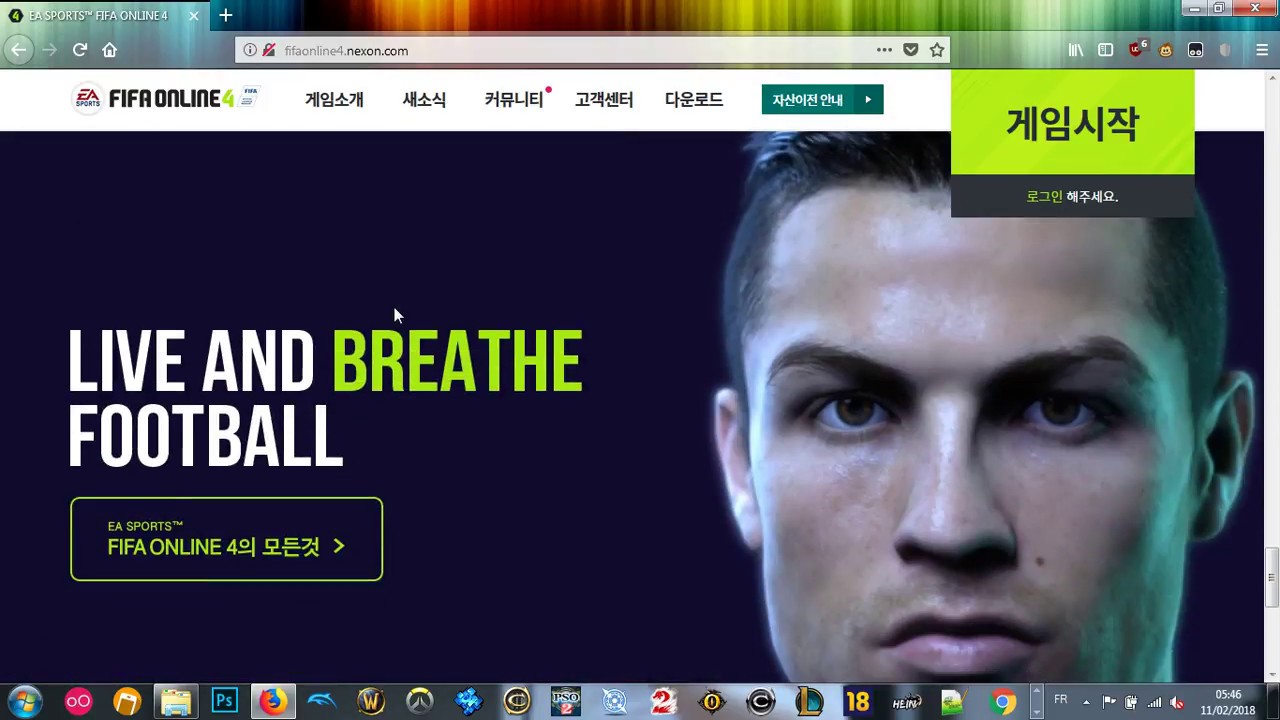The height and width of the screenshot is (720, 1280).
Task: Open FIFA 18 taskbar icon
Action: click(x=858, y=702)
